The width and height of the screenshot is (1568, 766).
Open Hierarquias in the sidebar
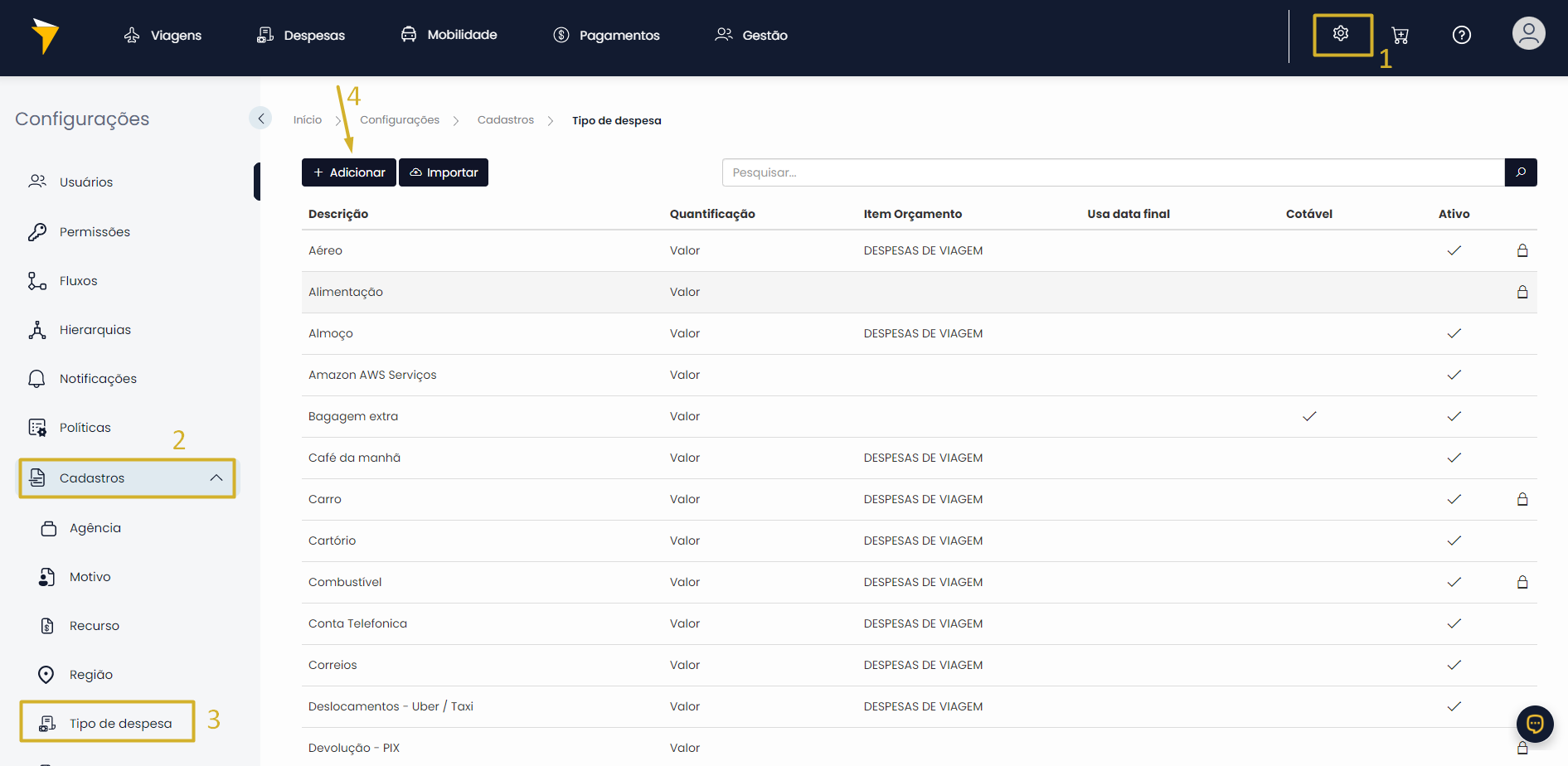(95, 330)
